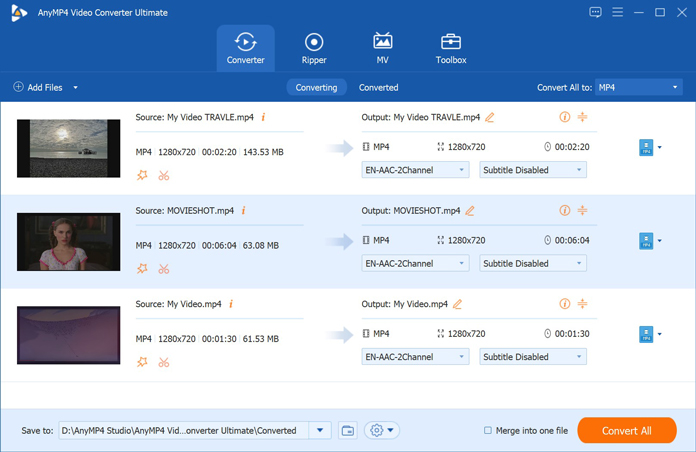Expand the settings gear dropdown at bottom

pos(381,430)
